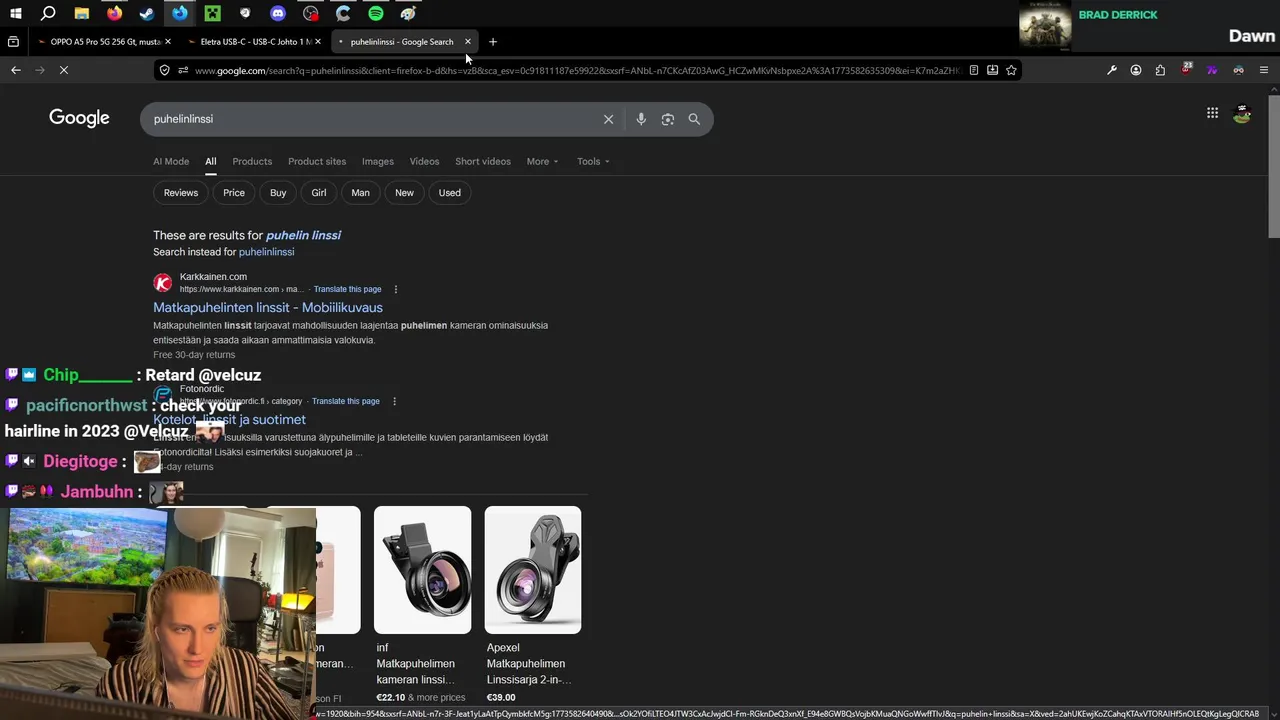Translate the Karkkainen result page
This screenshot has width=1280, height=720.
(x=347, y=289)
